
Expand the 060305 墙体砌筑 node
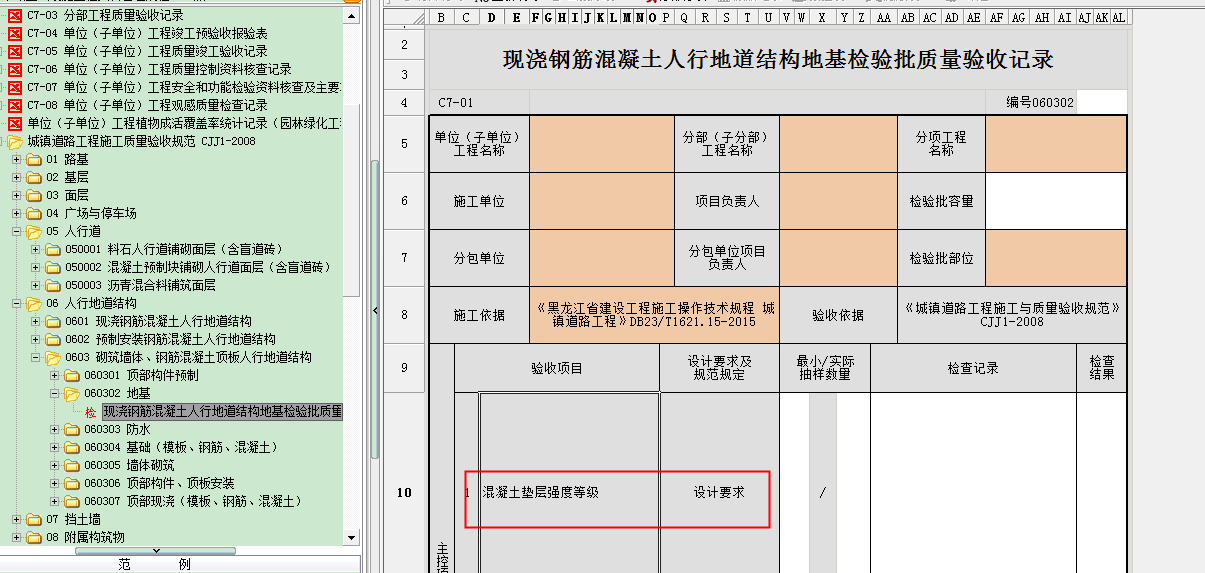point(54,465)
